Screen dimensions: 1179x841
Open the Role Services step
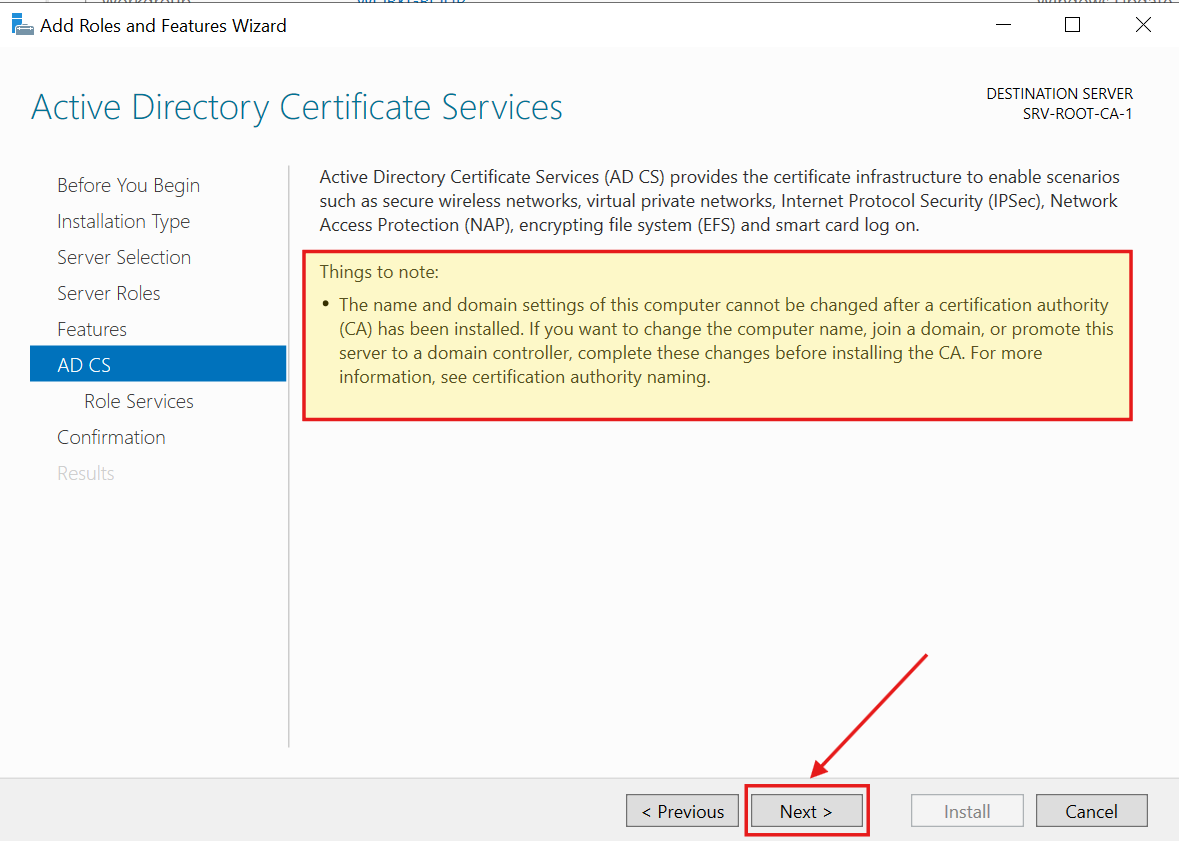[x=138, y=401]
